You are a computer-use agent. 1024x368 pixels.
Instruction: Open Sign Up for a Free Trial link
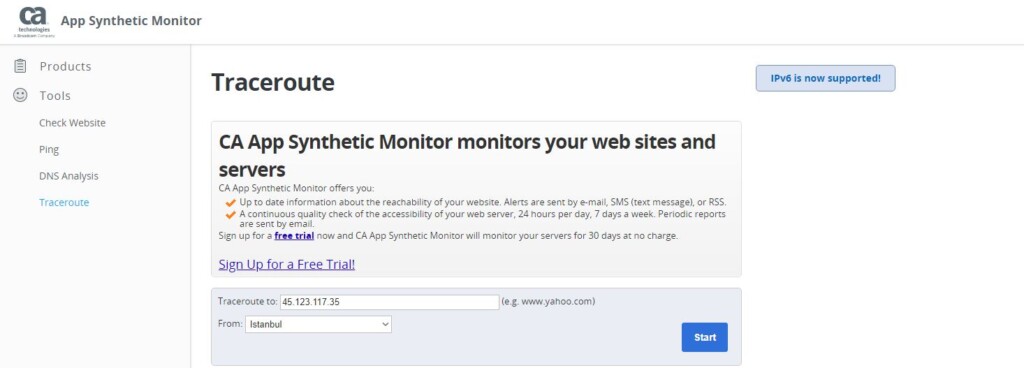287,264
